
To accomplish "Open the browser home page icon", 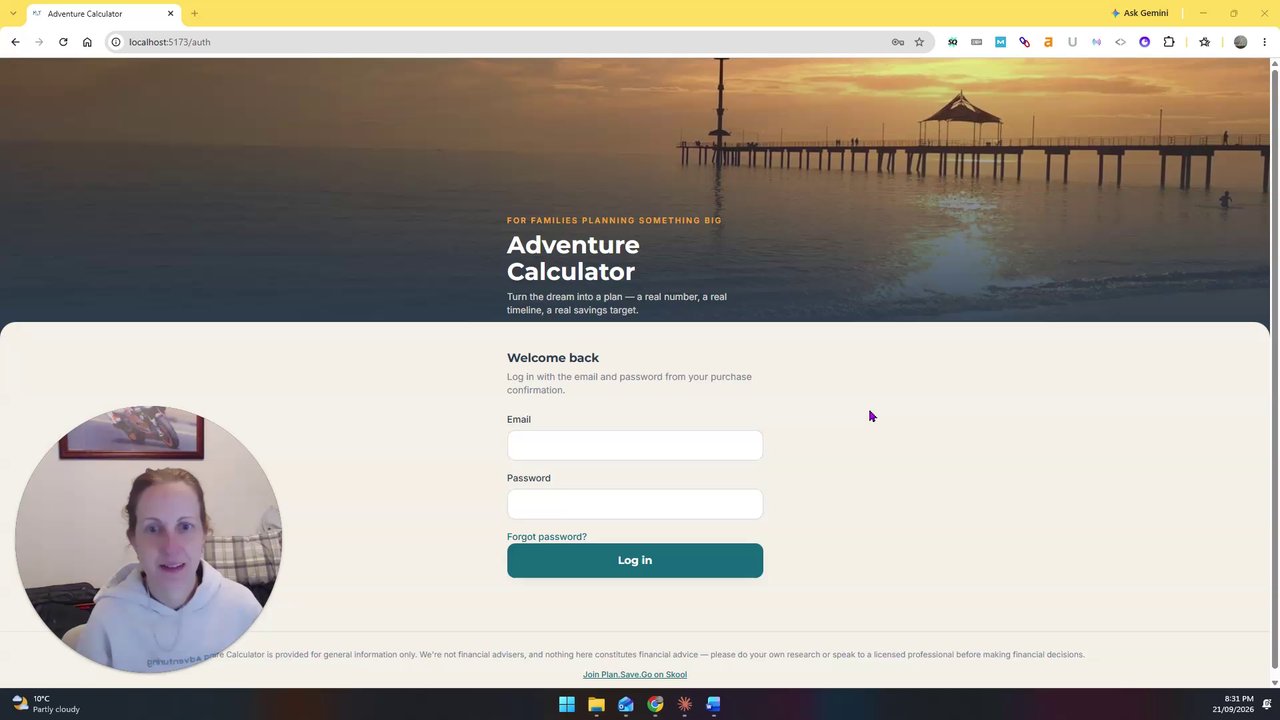I will click(x=87, y=42).
